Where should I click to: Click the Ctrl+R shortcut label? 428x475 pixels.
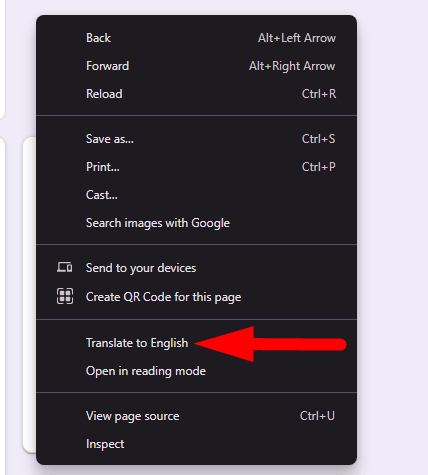point(319,94)
